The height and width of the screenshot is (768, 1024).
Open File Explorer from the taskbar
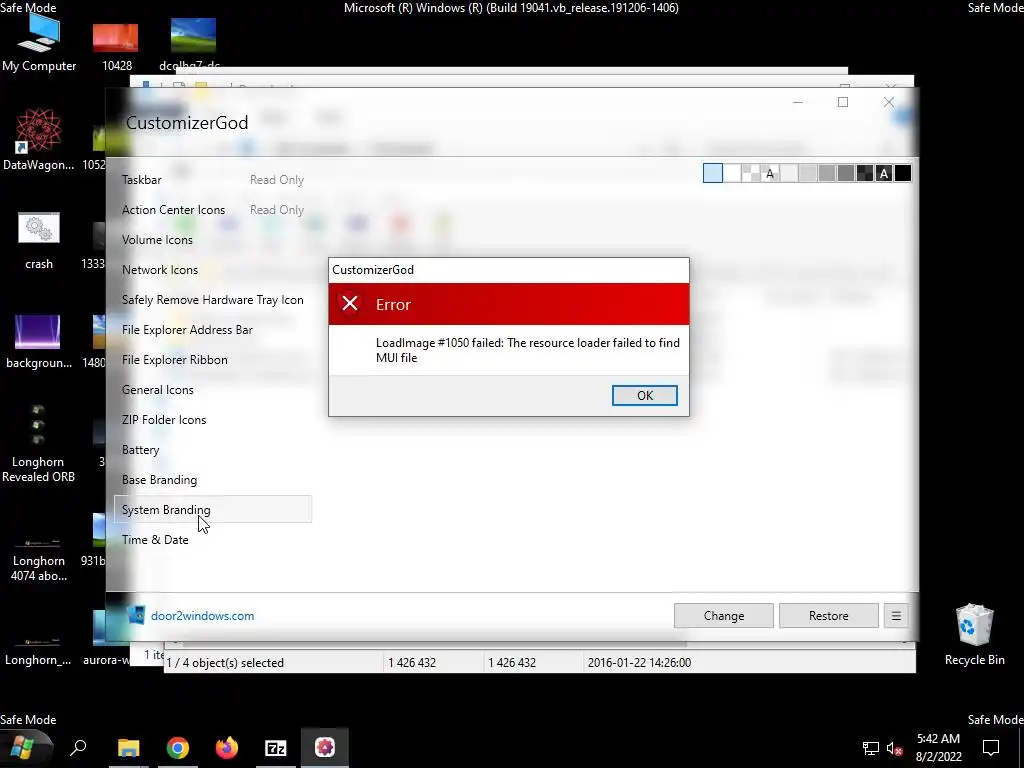(129, 747)
